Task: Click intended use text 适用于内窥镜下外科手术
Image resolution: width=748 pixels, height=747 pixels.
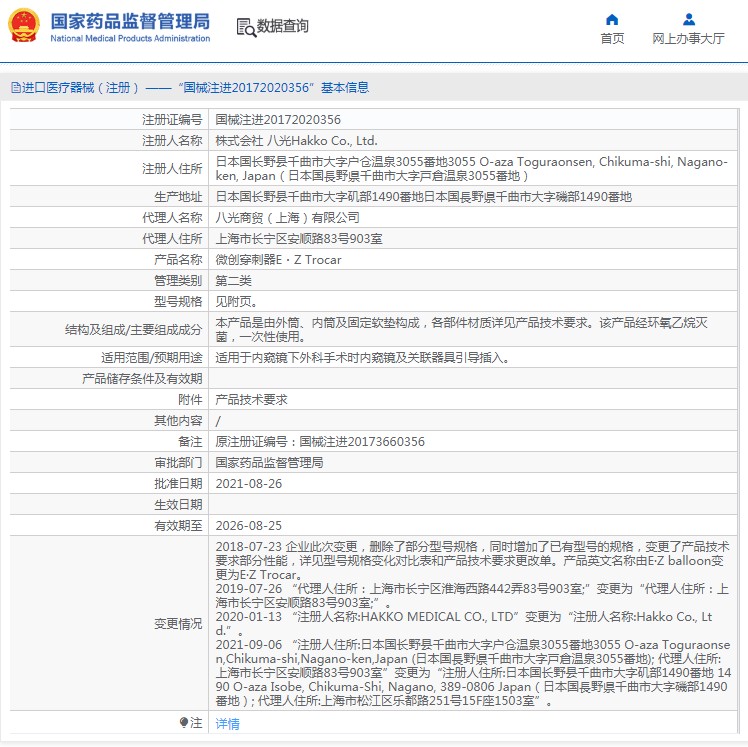Action: point(362,358)
